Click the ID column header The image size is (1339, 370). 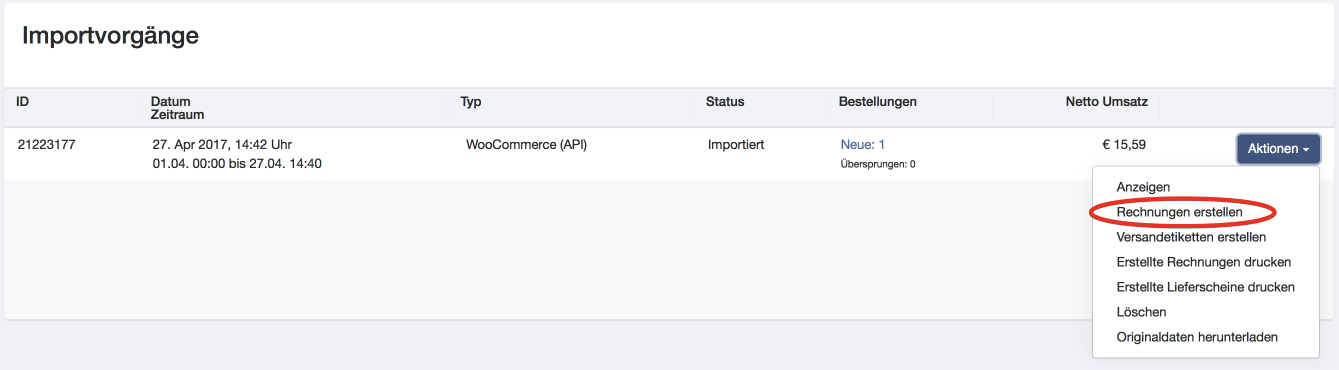[23, 102]
